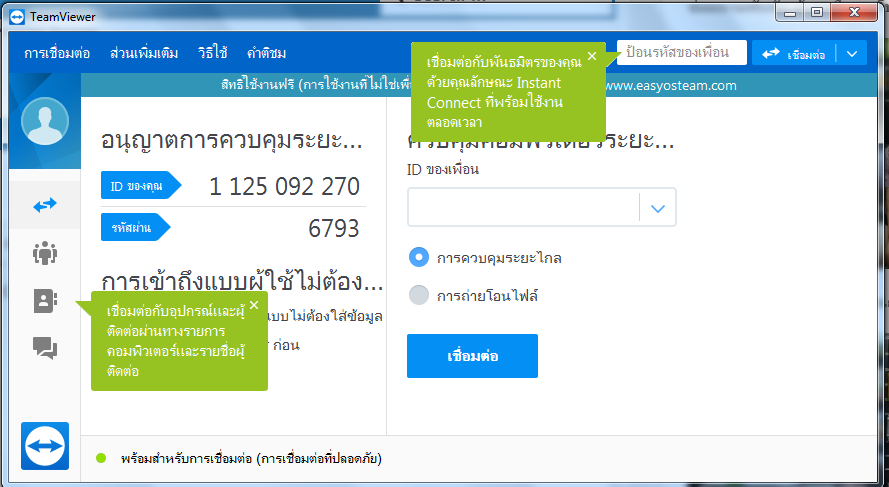Select the การถ่ายโอนไฟล์ radio option
Screen dimensions: 889x487
point(419,295)
